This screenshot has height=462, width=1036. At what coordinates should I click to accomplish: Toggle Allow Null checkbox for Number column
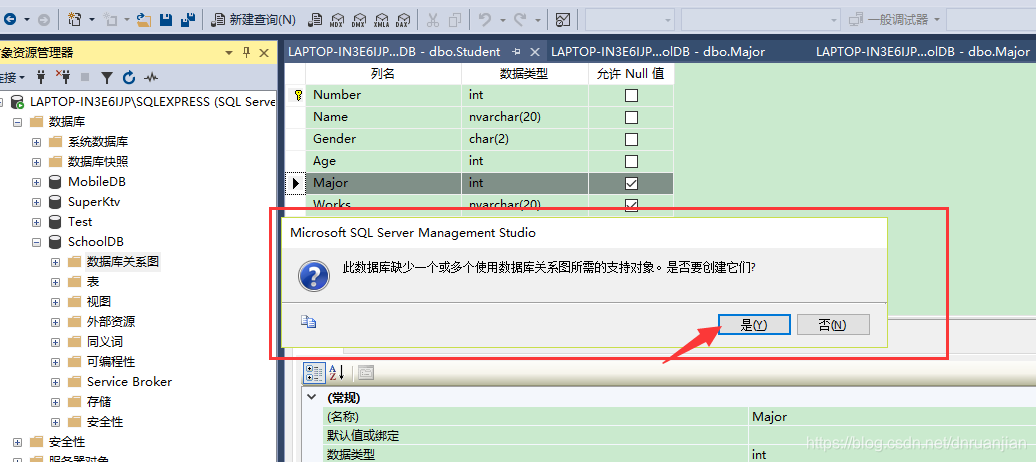[x=631, y=95]
